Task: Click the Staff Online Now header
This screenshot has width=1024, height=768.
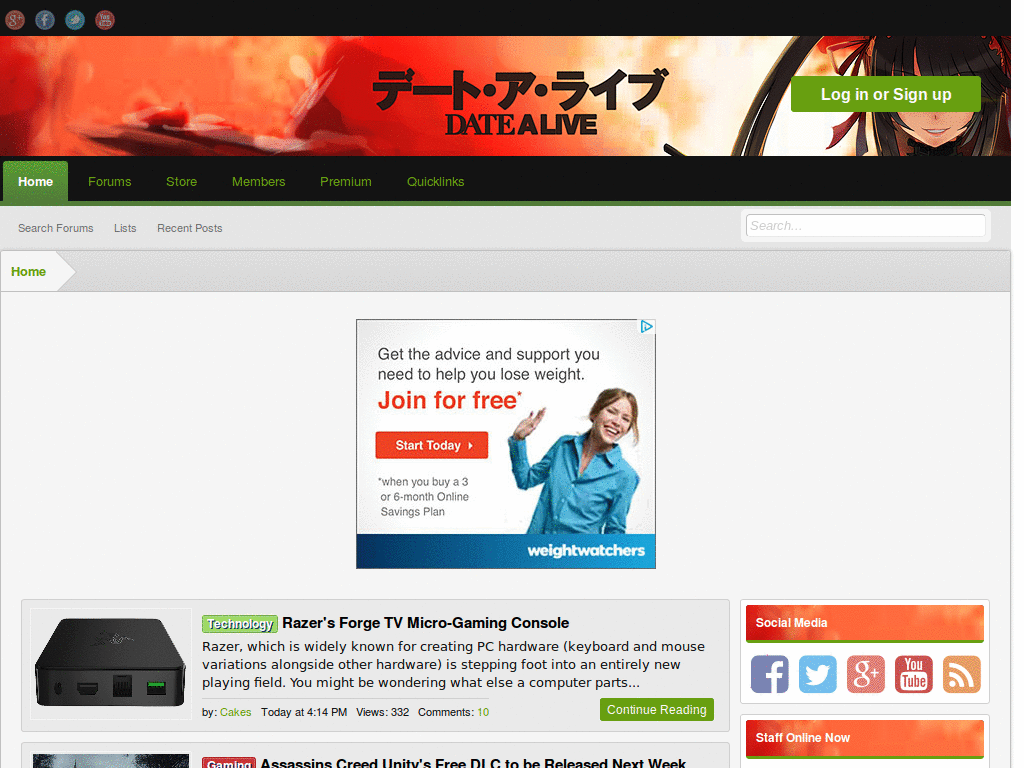Action: pos(865,738)
